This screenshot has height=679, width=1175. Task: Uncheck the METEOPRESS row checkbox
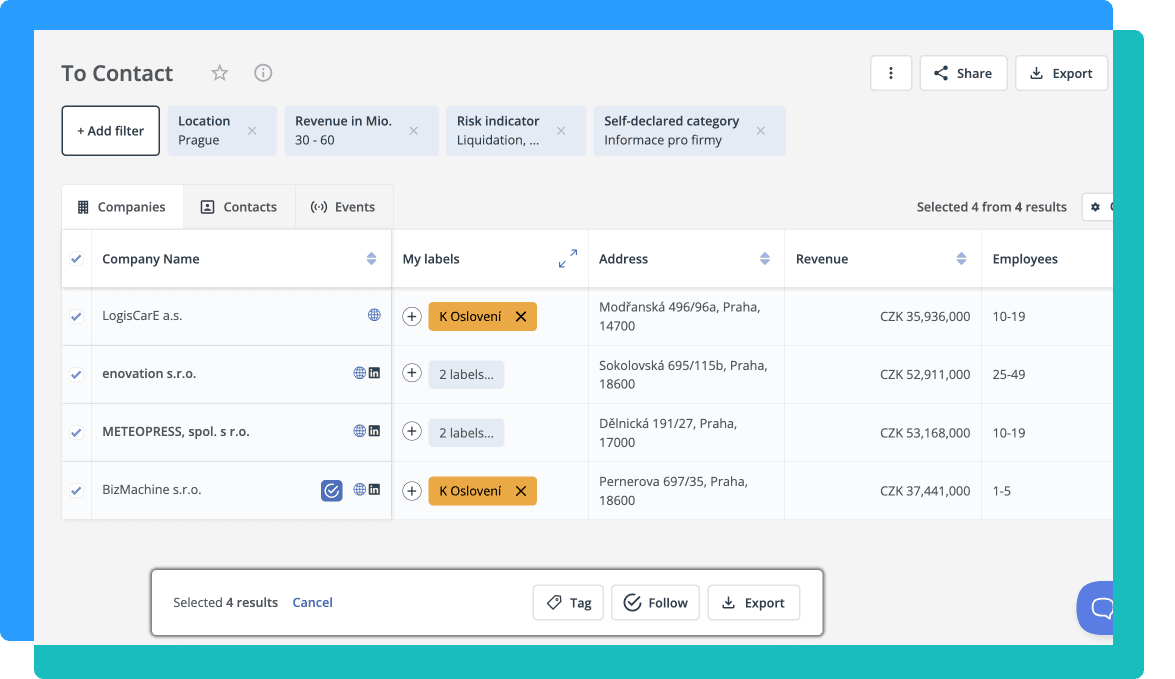pos(76,432)
